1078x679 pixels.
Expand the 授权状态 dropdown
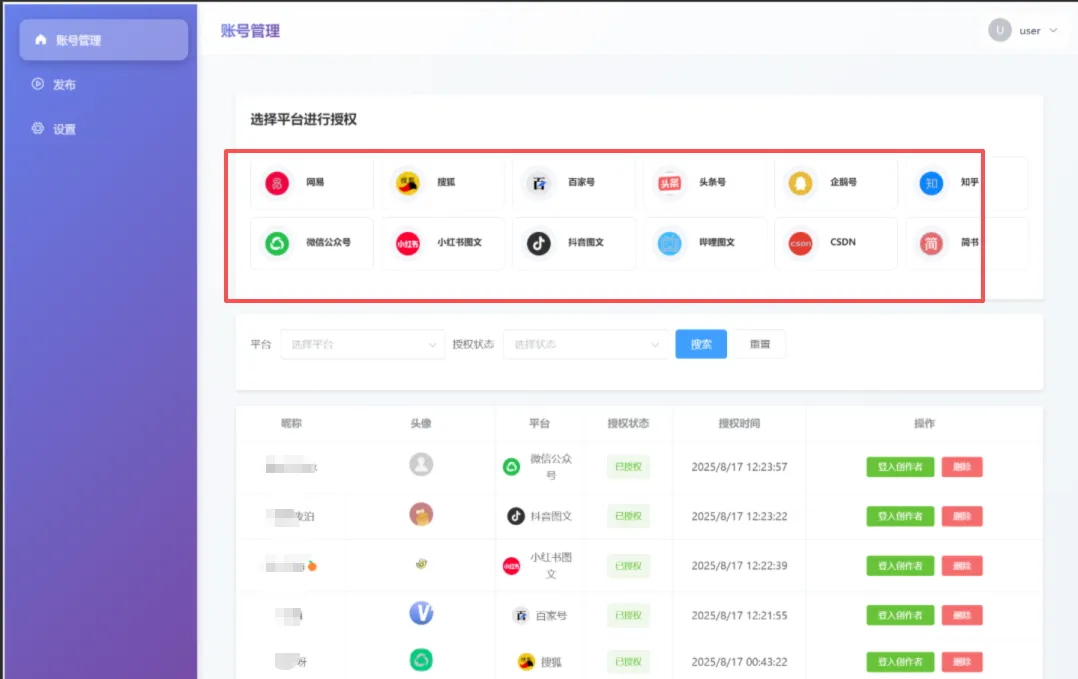tap(585, 343)
